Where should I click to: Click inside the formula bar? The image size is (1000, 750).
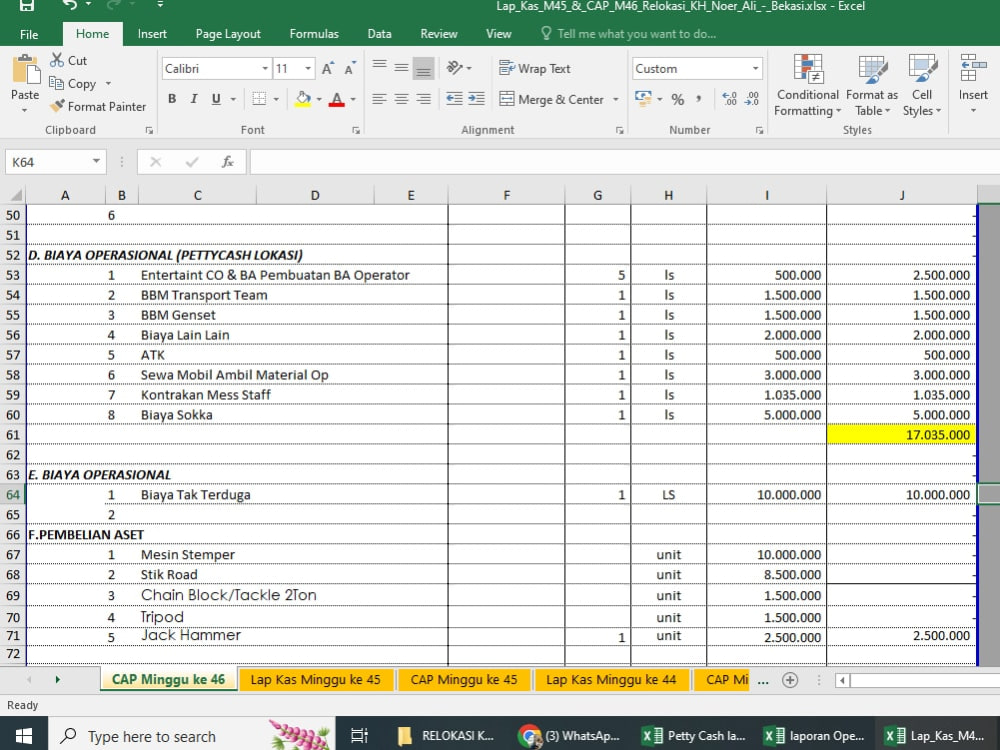[x=624, y=162]
